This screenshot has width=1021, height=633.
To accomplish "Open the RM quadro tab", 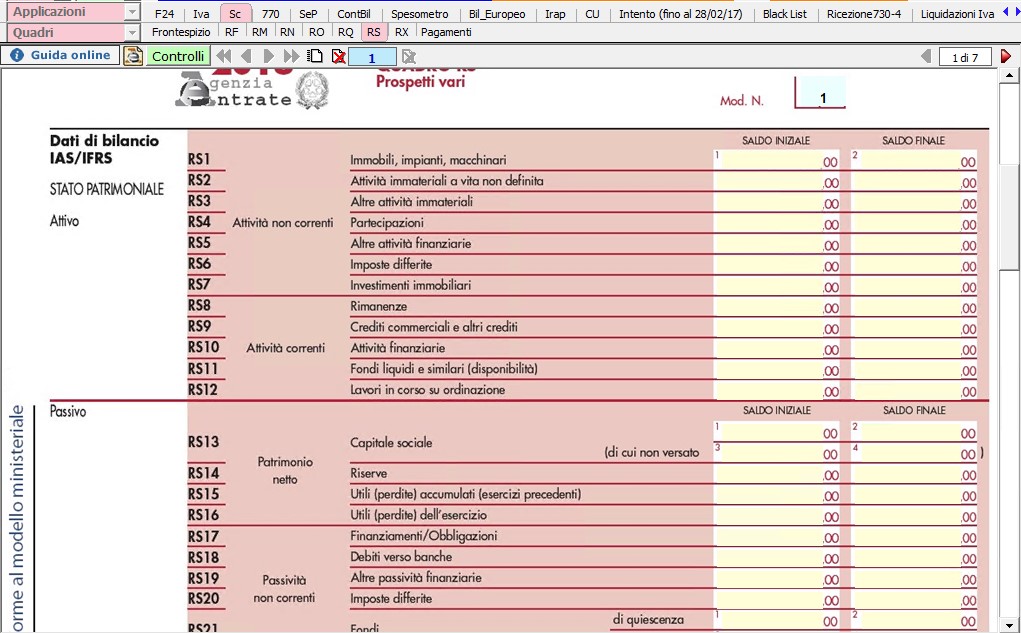I will coord(259,32).
